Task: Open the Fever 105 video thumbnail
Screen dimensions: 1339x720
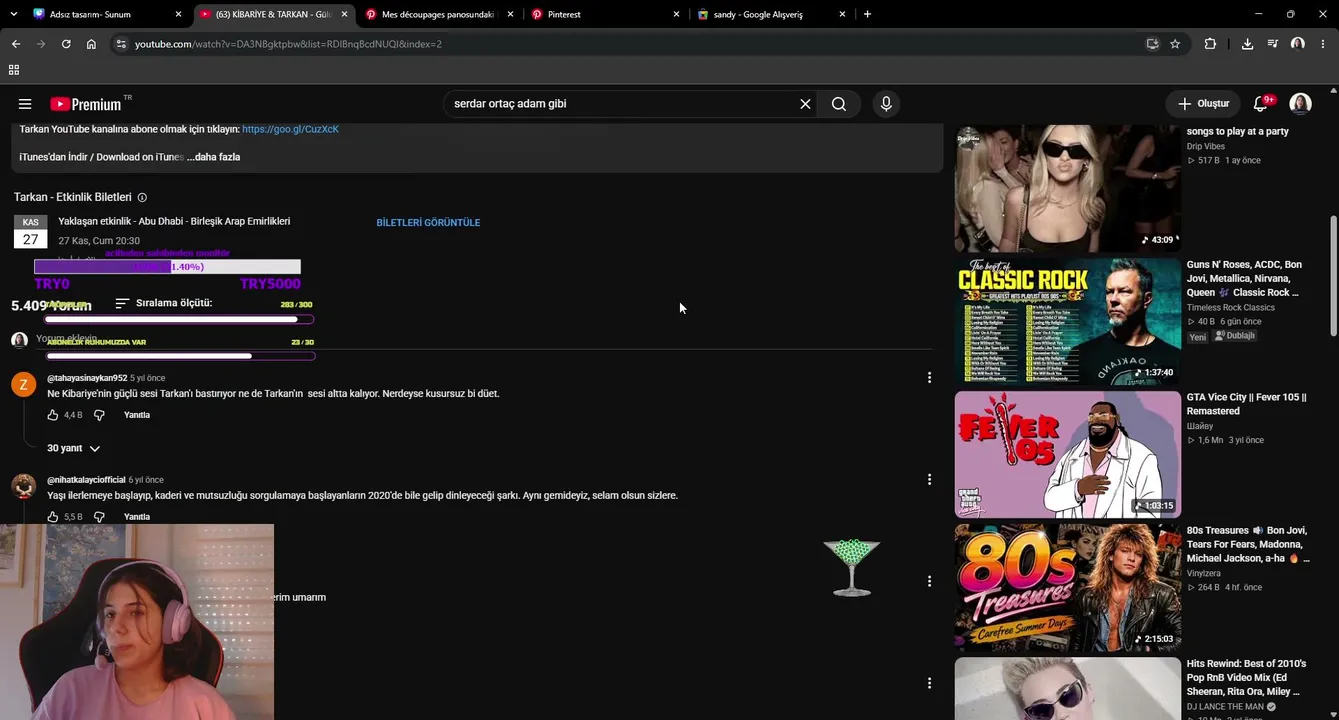Action: (1067, 454)
